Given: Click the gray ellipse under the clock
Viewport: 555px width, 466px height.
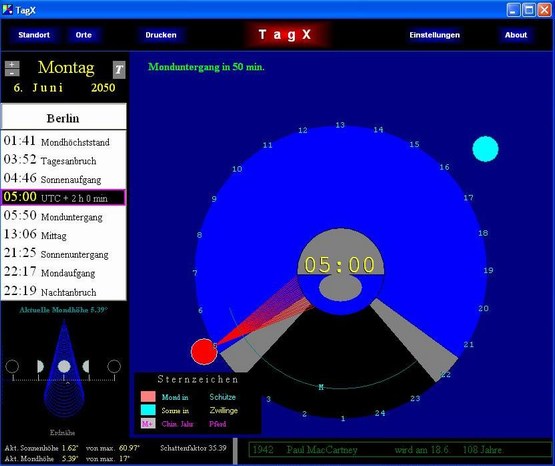Looking at the screenshot, I should [x=340, y=288].
